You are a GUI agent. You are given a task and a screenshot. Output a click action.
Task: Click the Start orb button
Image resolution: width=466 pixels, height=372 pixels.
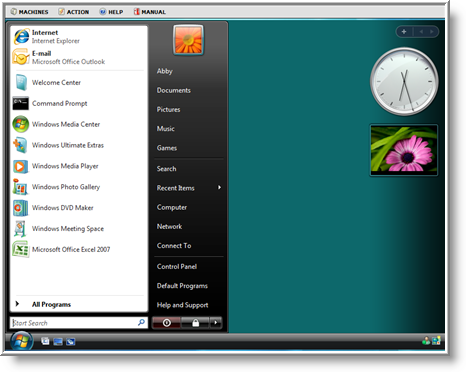22,341
